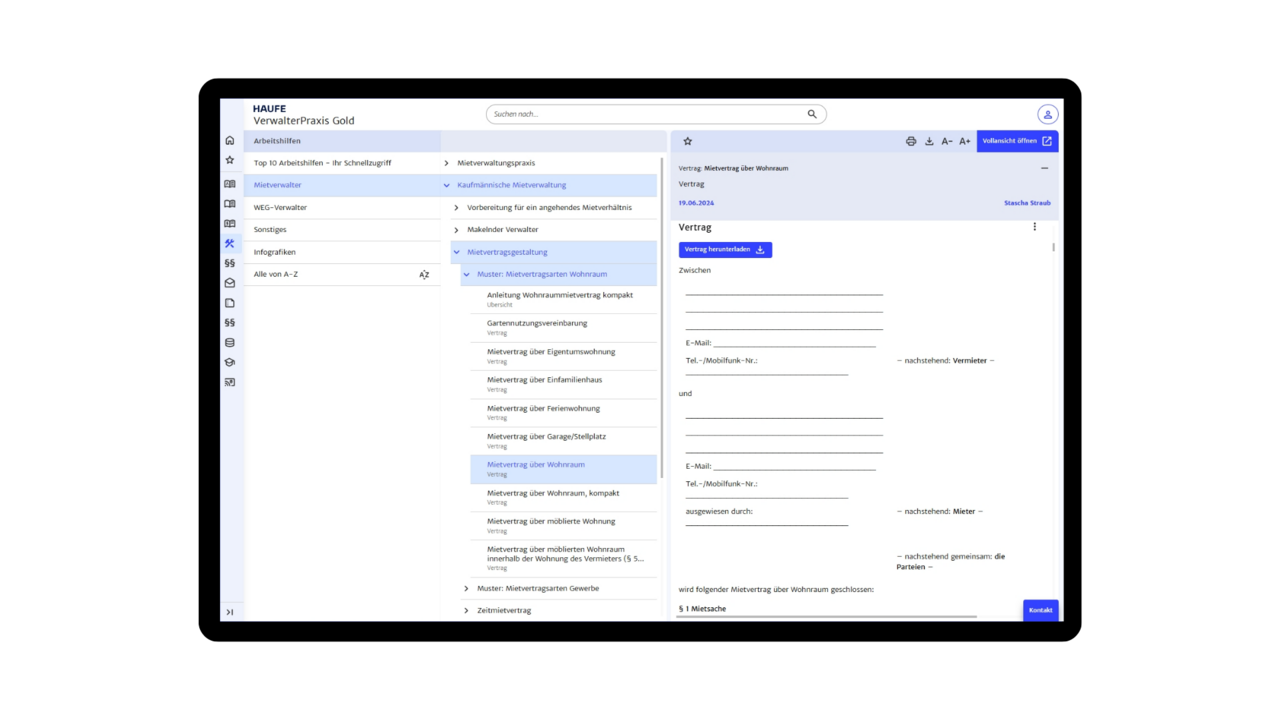
Task: Click the magnifier search icon
Action: pyautogui.click(x=812, y=114)
